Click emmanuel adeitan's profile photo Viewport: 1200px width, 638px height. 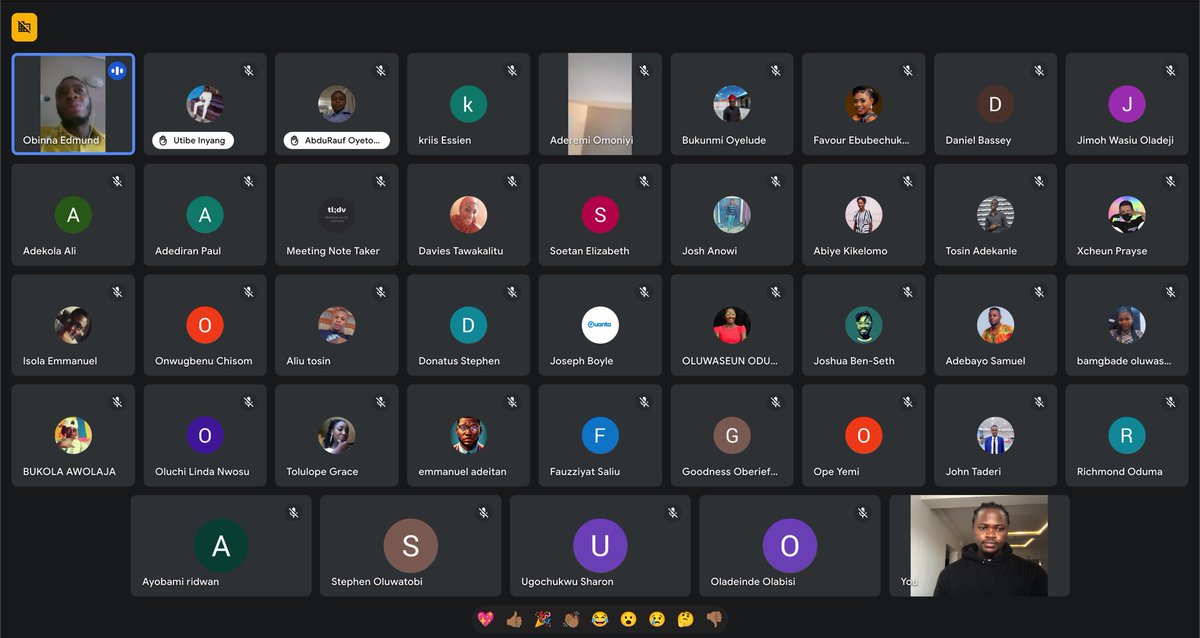pos(468,435)
